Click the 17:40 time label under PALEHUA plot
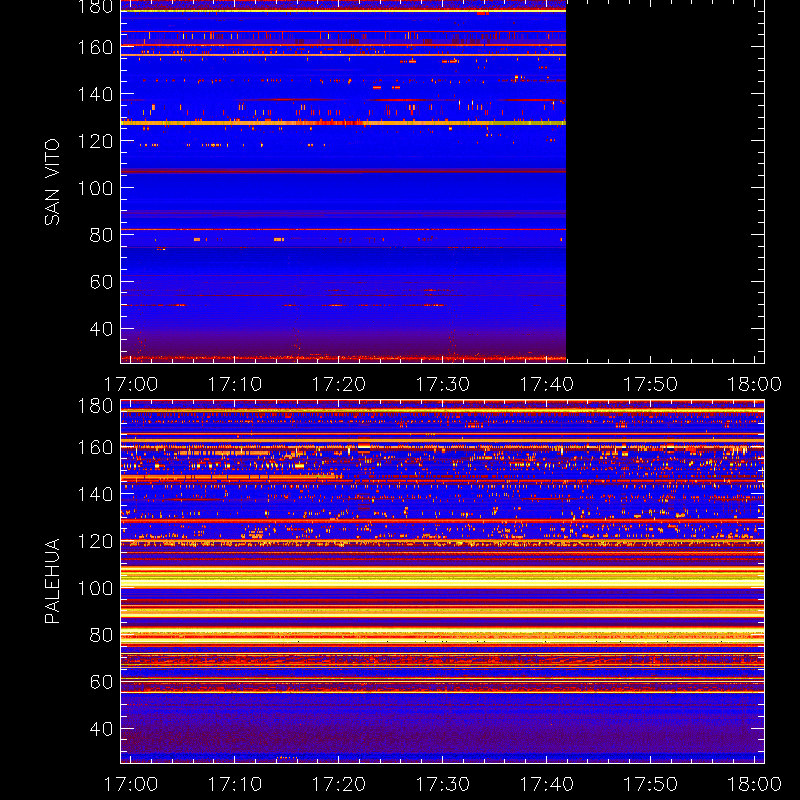800x800 pixels. (546, 784)
